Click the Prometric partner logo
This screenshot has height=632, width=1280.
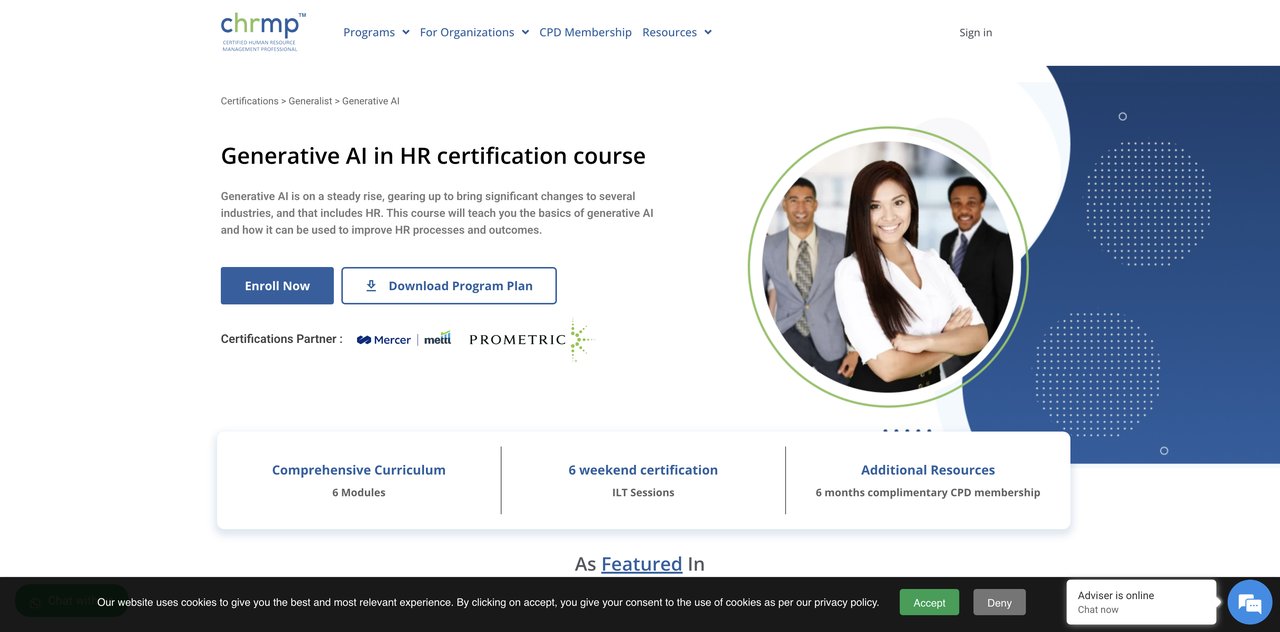[x=530, y=339]
